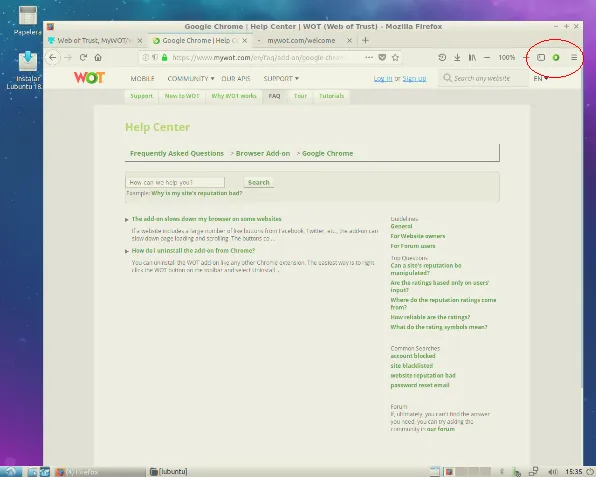Open the OUR APIS menu item
Viewport: 596px width, 477px height.
(236, 79)
